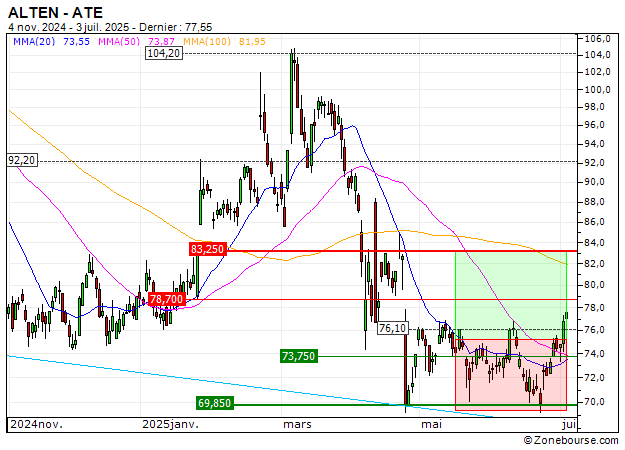Click the green 69,850 support label
The image size is (625, 450).
click(214, 403)
